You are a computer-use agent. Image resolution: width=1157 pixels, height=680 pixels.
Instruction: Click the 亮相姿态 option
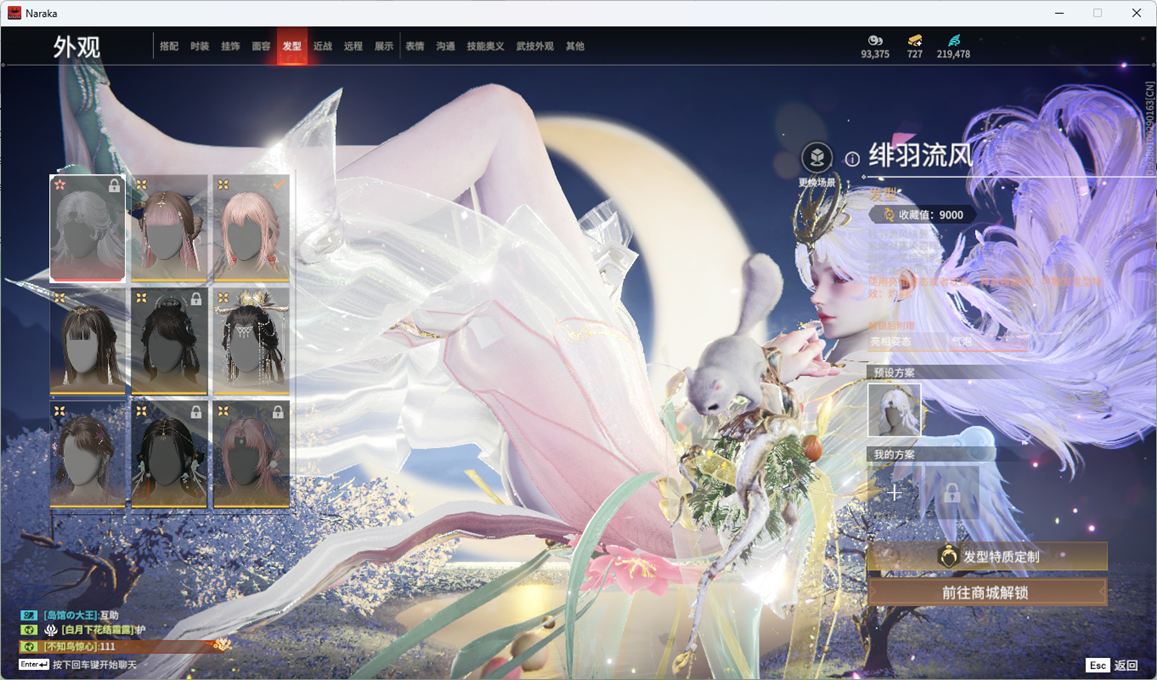click(891, 341)
